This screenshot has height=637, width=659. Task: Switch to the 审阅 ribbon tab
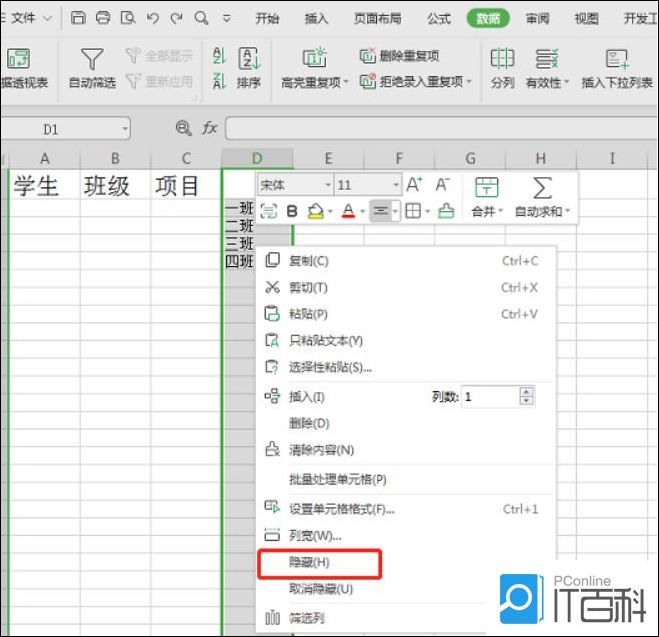pos(537,18)
